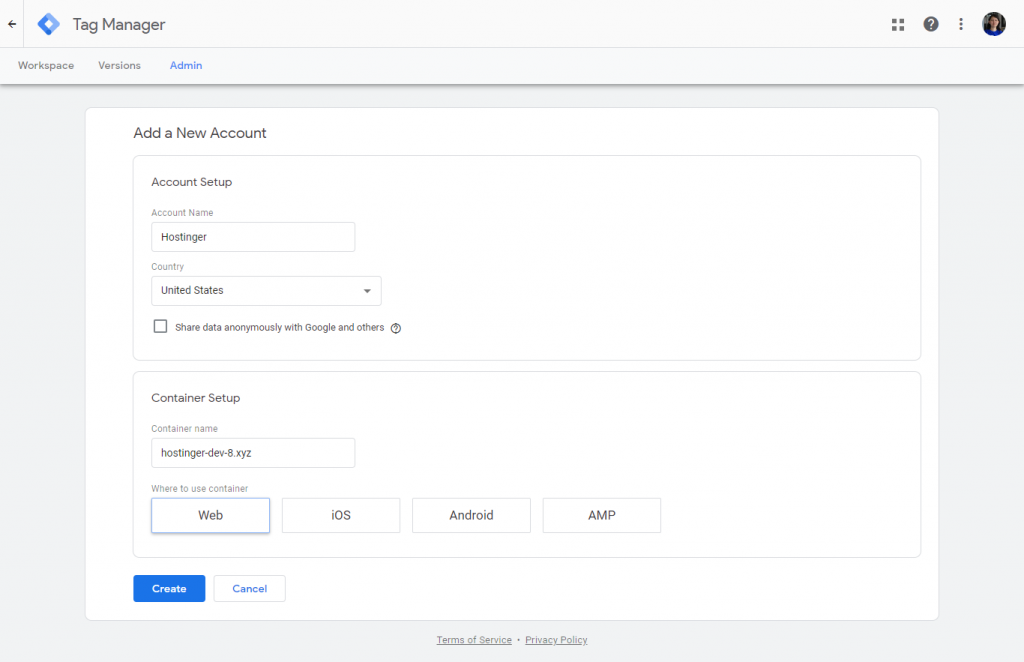This screenshot has width=1024, height=662.
Task: Open the Terms of Service link
Action: 473,639
